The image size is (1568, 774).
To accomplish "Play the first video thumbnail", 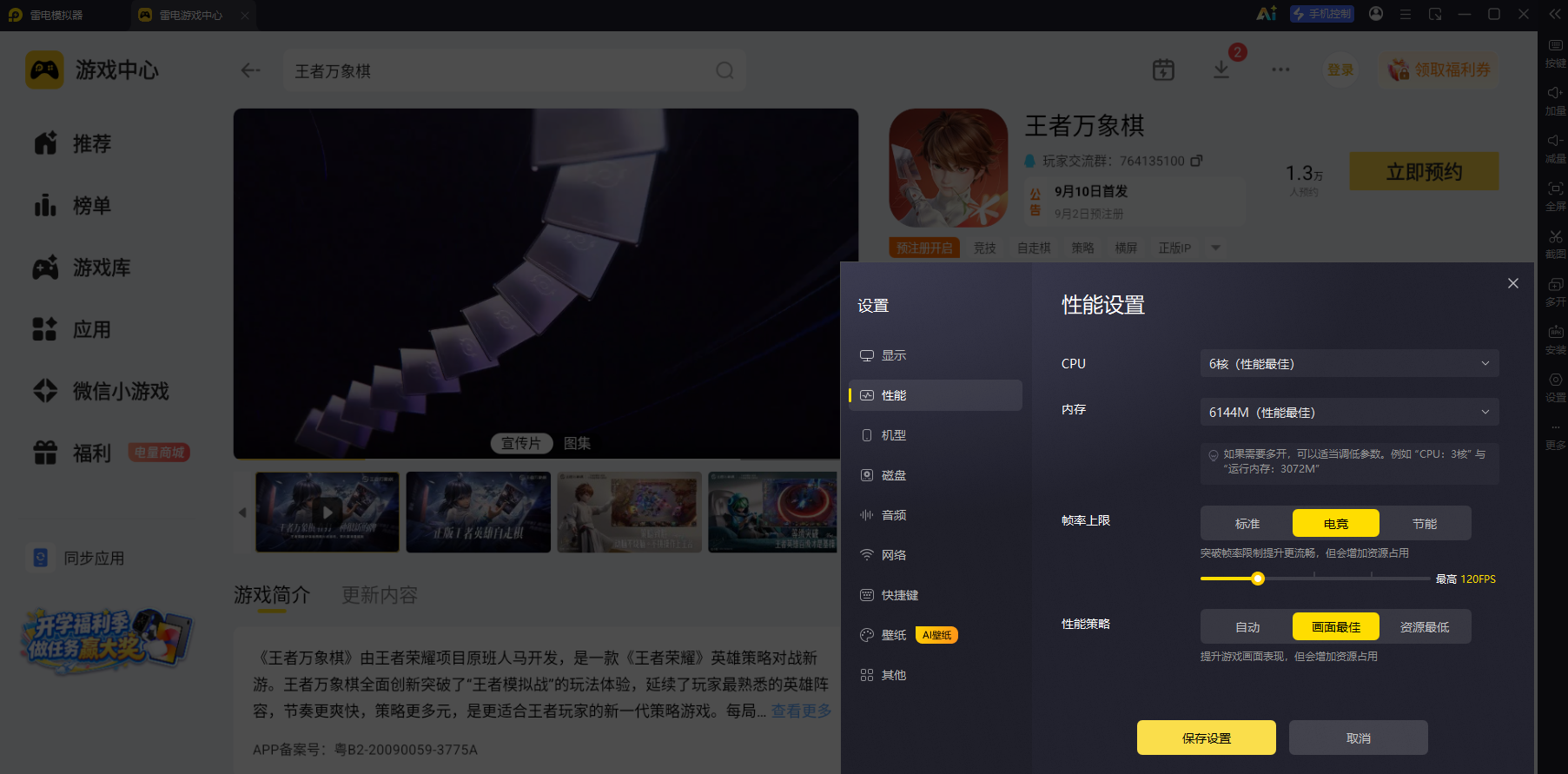I will pyautogui.click(x=327, y=513).
